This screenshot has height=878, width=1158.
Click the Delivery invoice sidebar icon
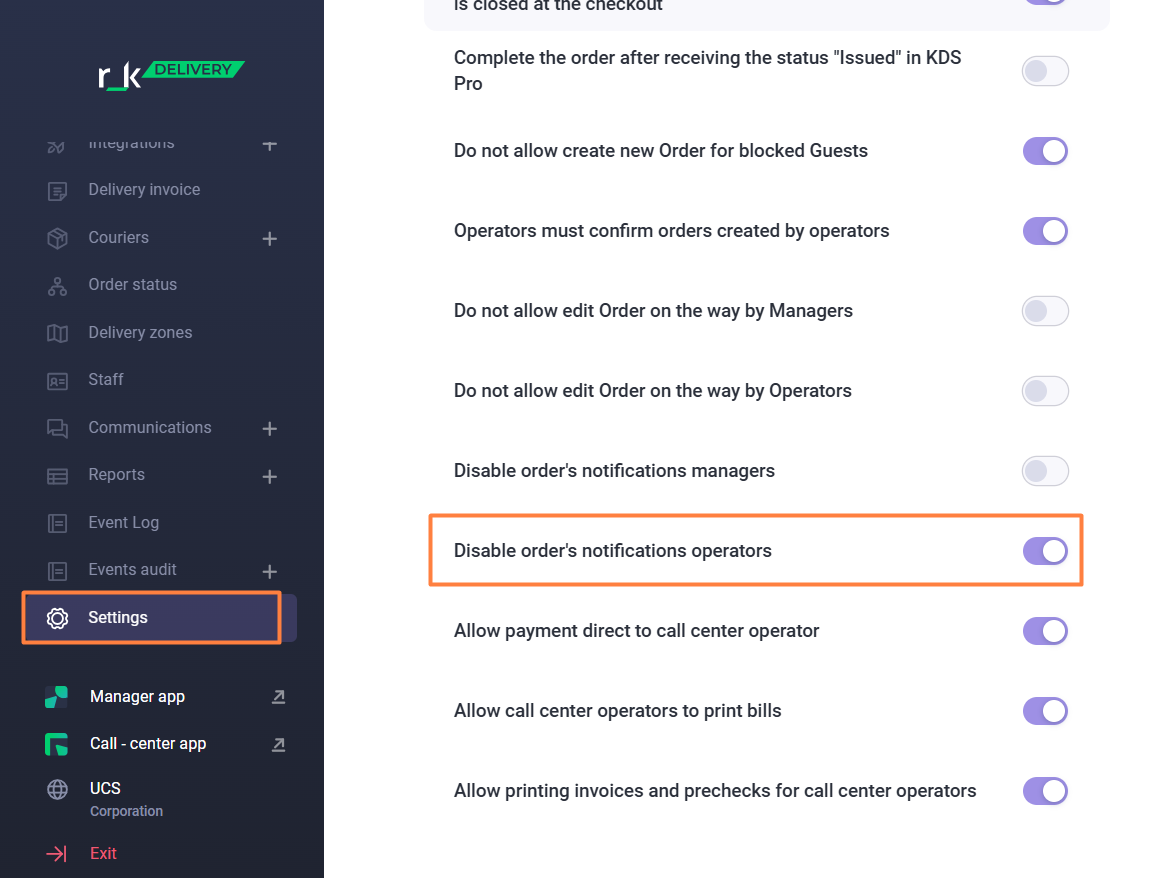pyautogui.click(x=57, y=190)
